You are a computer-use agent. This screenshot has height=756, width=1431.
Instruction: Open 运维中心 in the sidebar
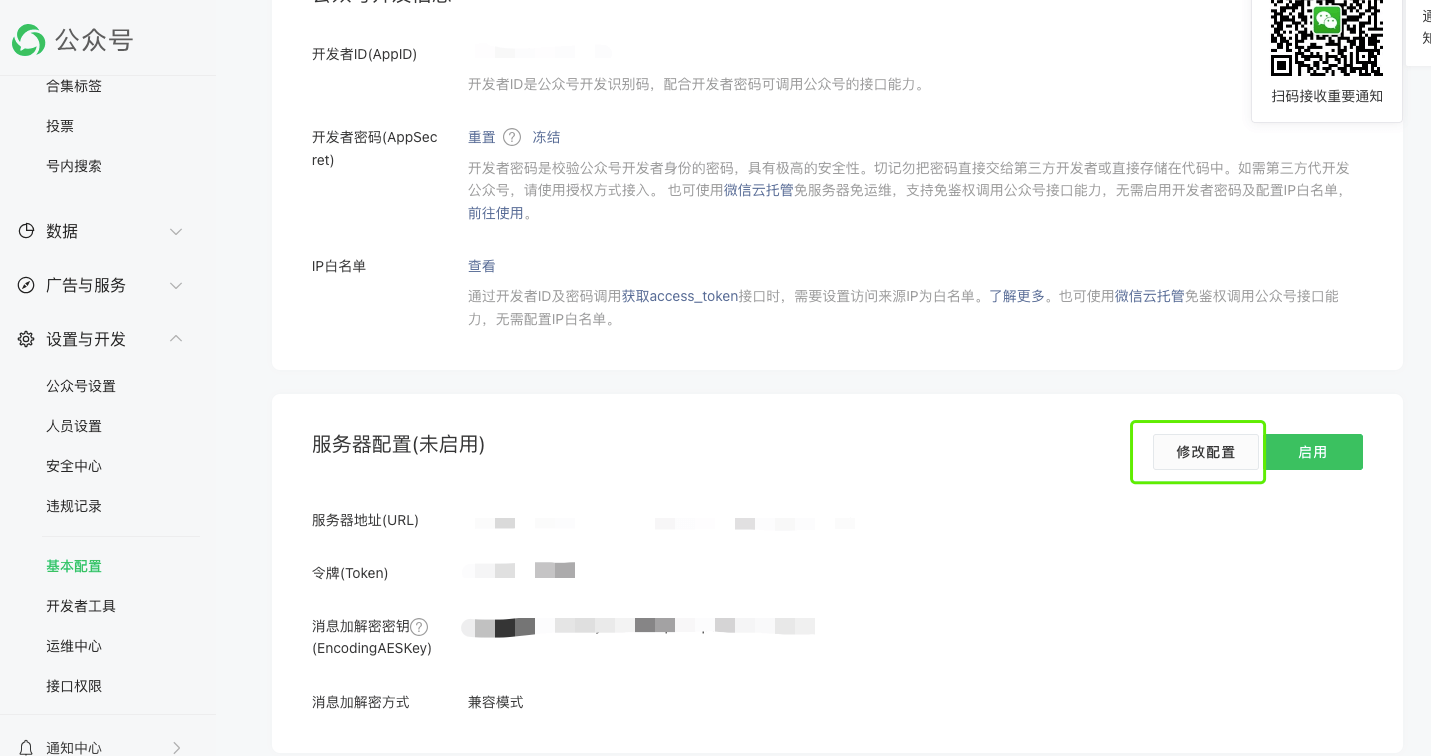pos(74,646)
